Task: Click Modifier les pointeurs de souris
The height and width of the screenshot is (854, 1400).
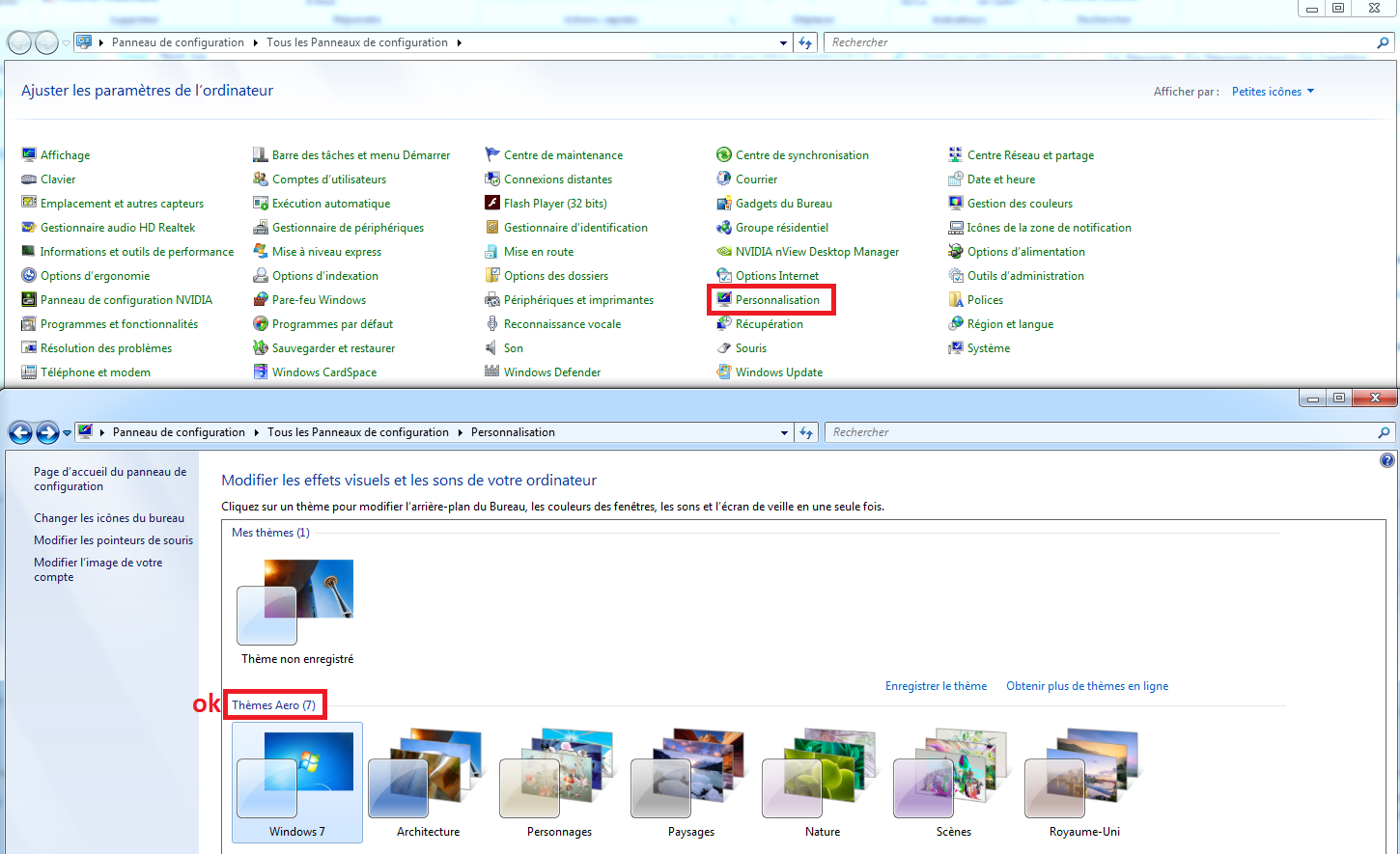Action: pos(114,540)
